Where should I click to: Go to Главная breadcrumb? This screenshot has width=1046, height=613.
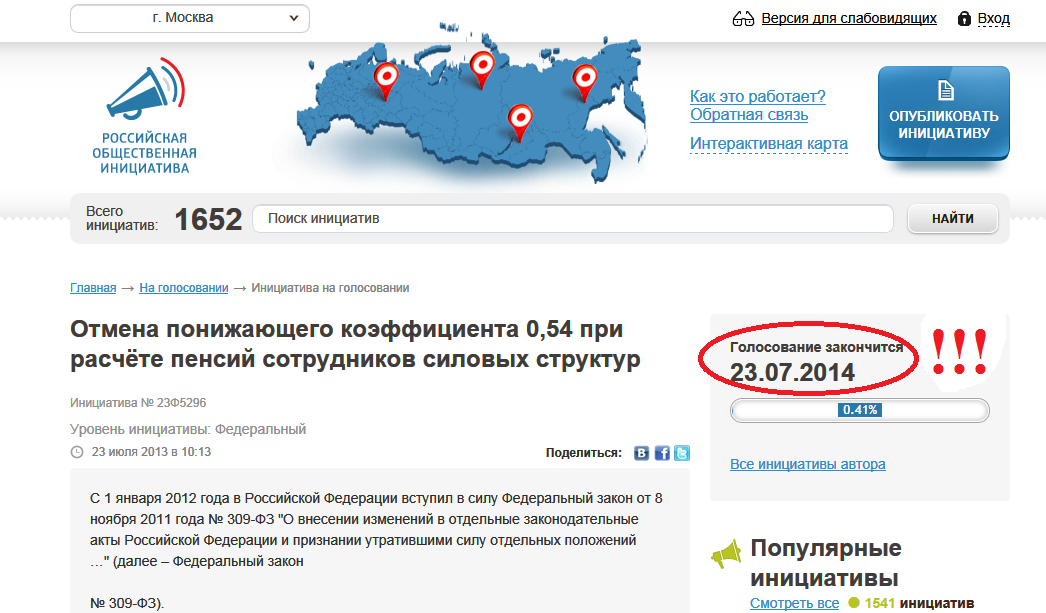coord(93,288)
